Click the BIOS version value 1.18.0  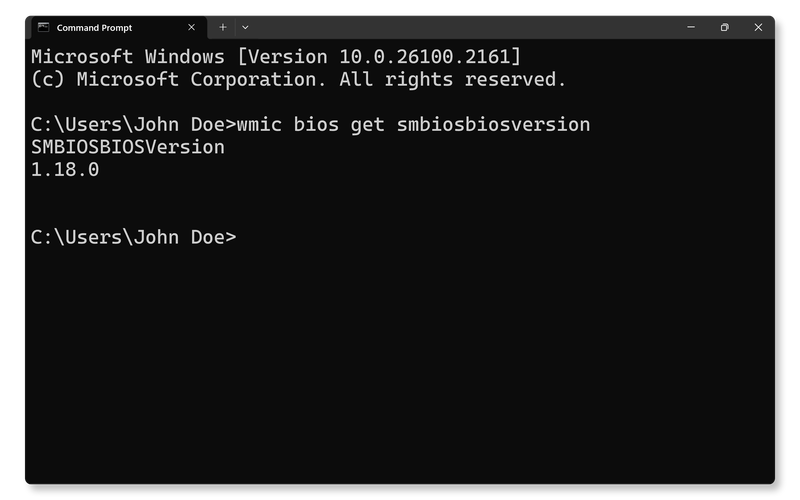[65, 170]
